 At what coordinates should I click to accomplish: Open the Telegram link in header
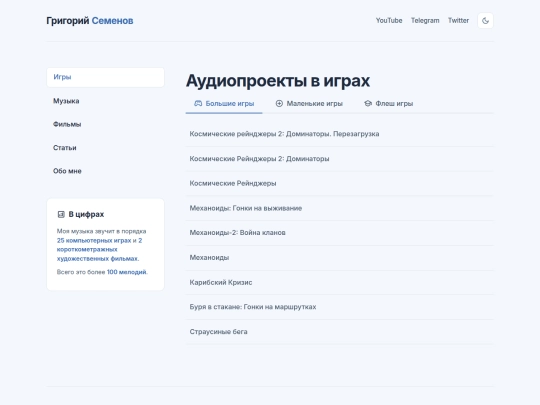point(425,21)
